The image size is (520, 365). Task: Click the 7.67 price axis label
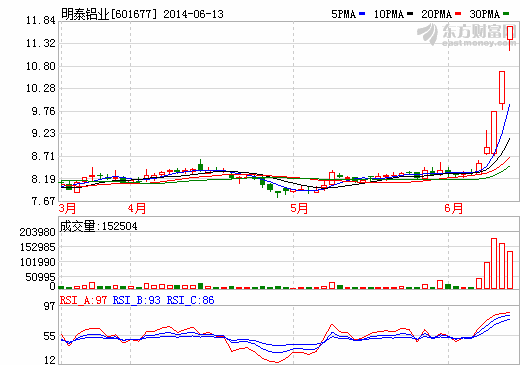pos(43,201)
